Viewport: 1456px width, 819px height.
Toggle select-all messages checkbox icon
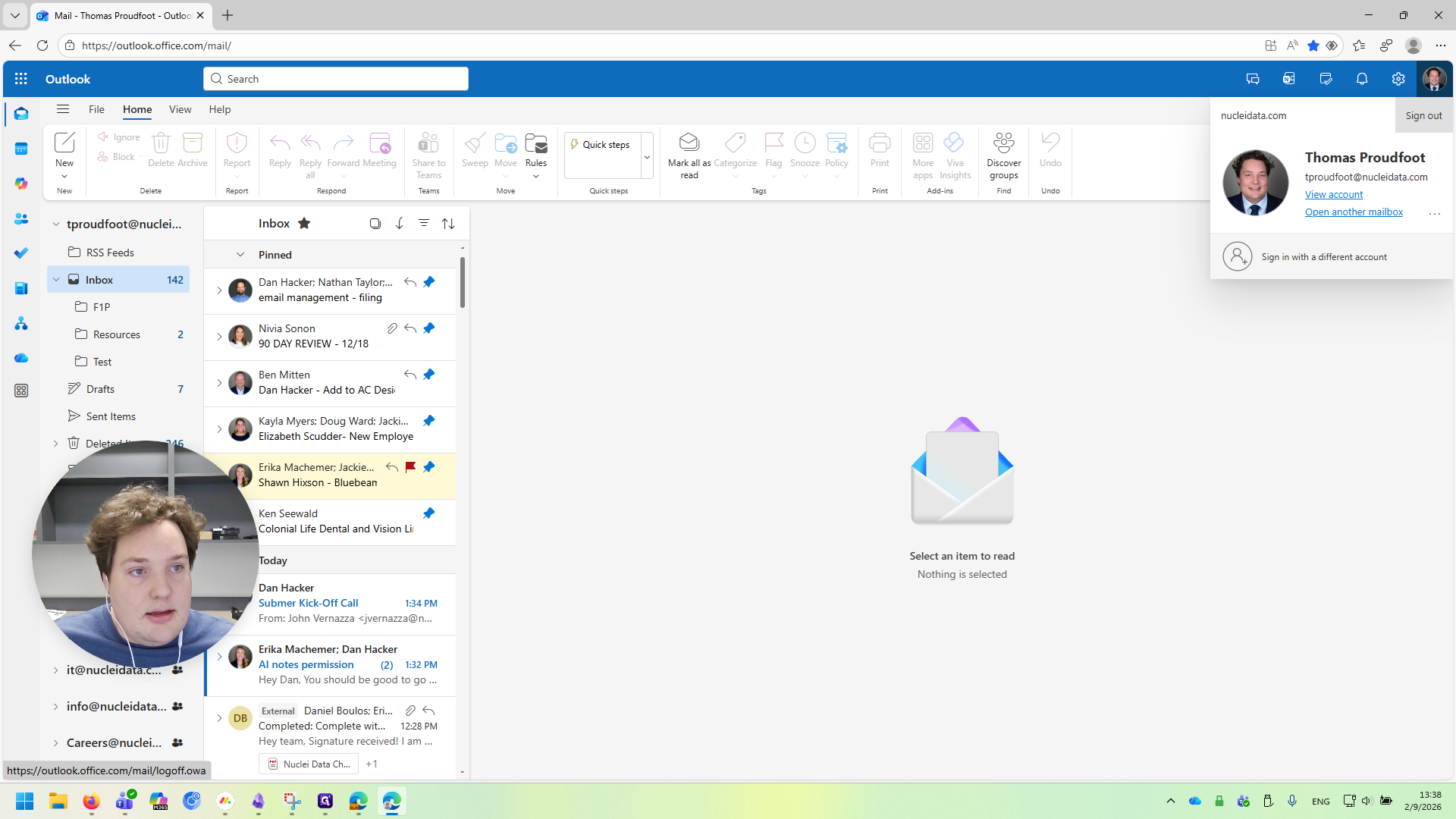[x=375, y=223]
